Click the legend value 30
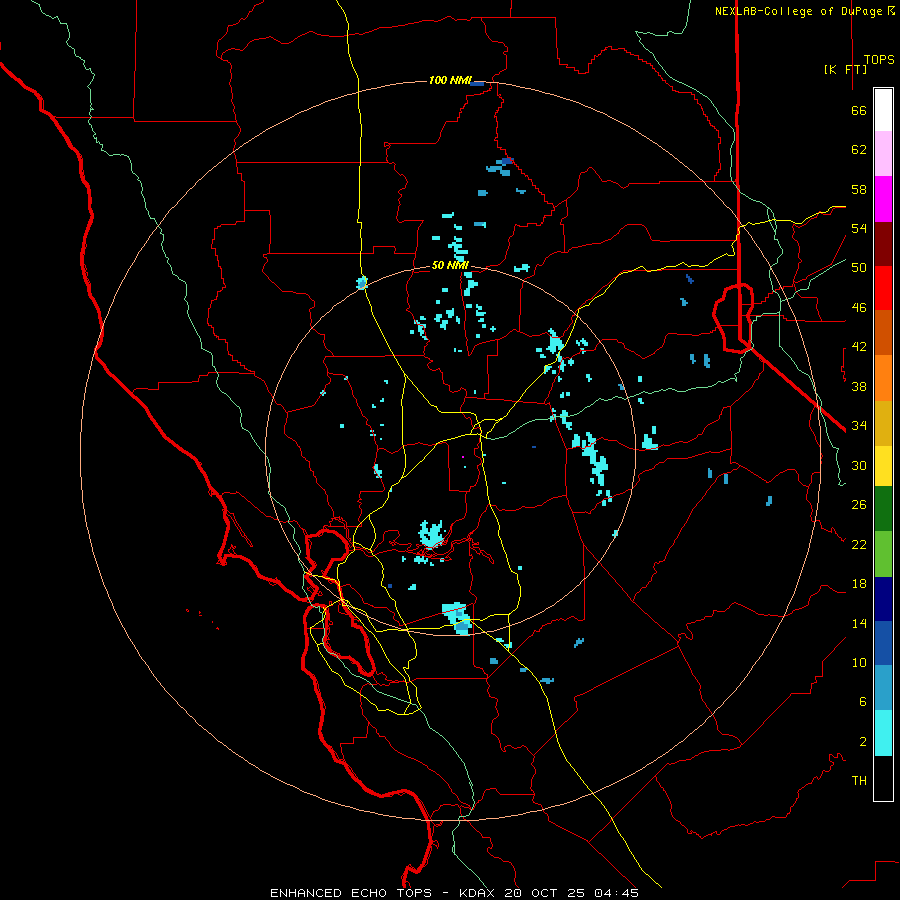Screen dimensions: 900x900 [859, 465]
